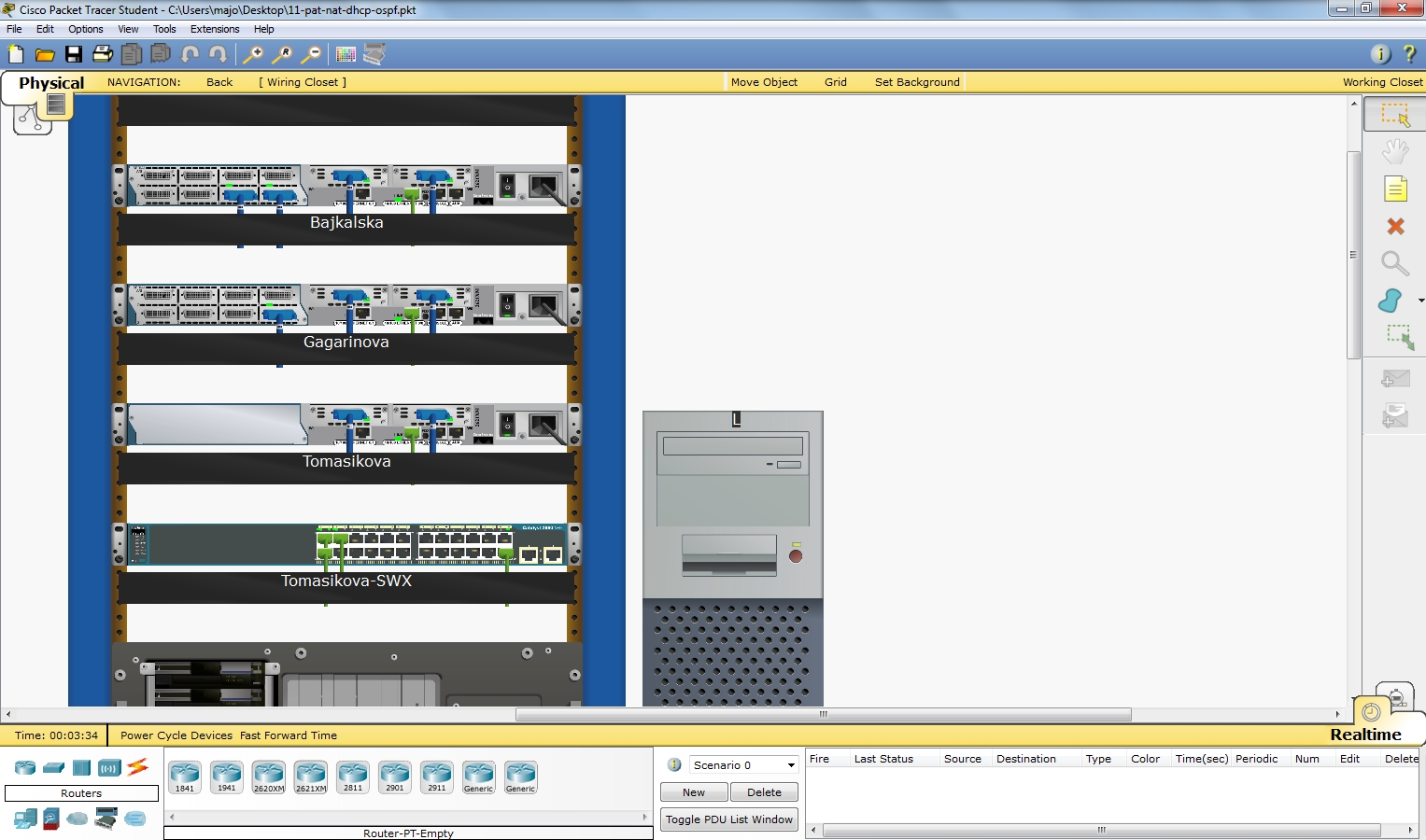Open a file with the folder icon
Viewport: 1426px width, 840px height.
pos(45,54)
